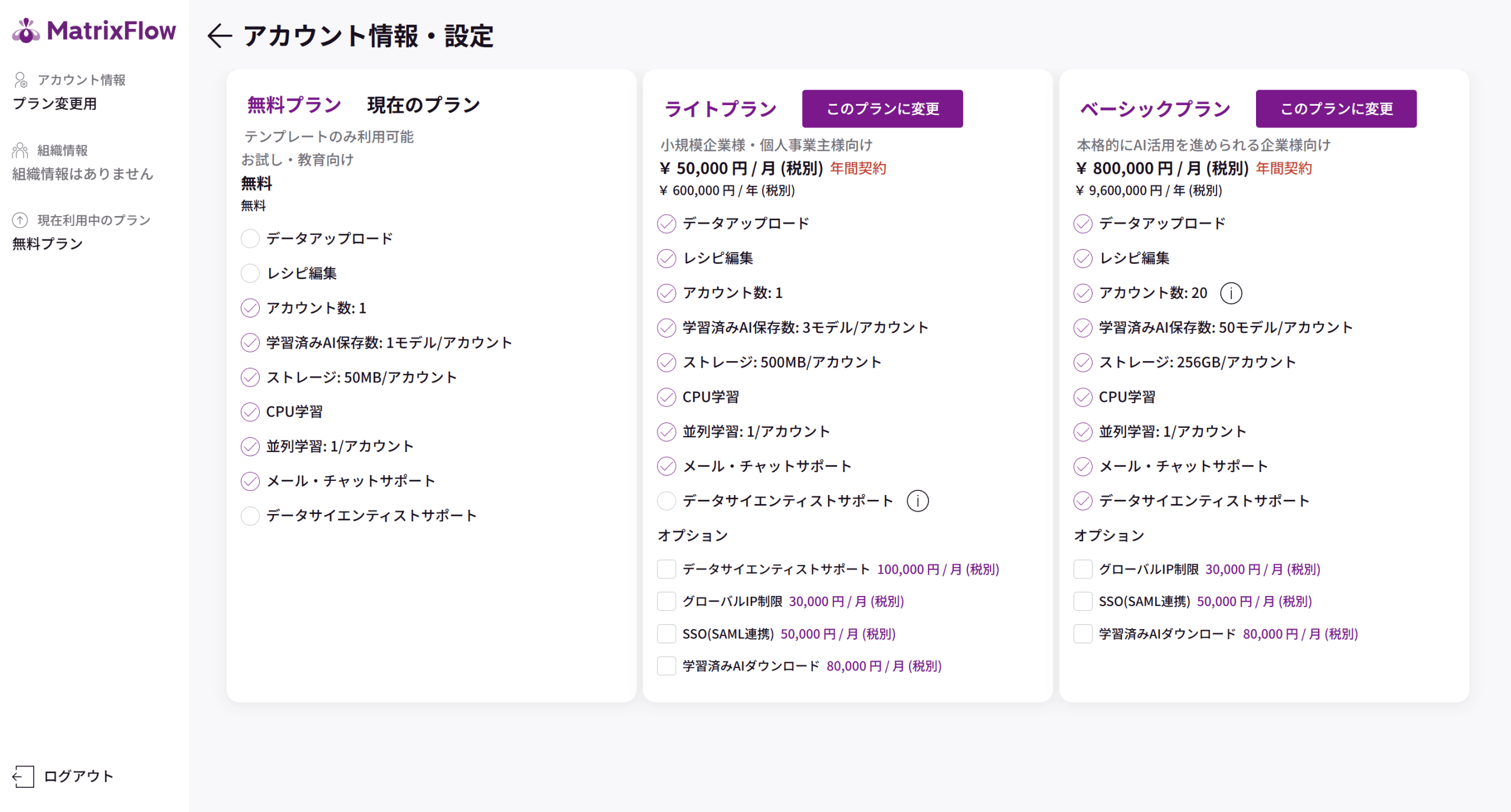The width and height of the screenshot is (1511, 812).
Task: Open アカウント情報 in the sidebar
Action: [x=81, y=80]
